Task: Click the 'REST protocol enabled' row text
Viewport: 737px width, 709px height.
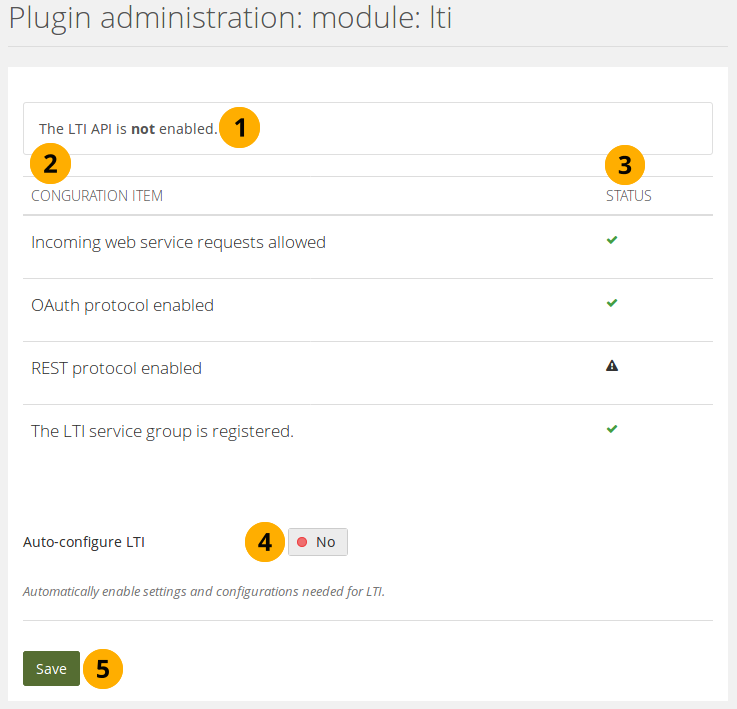Action: (x=116, y=368)
